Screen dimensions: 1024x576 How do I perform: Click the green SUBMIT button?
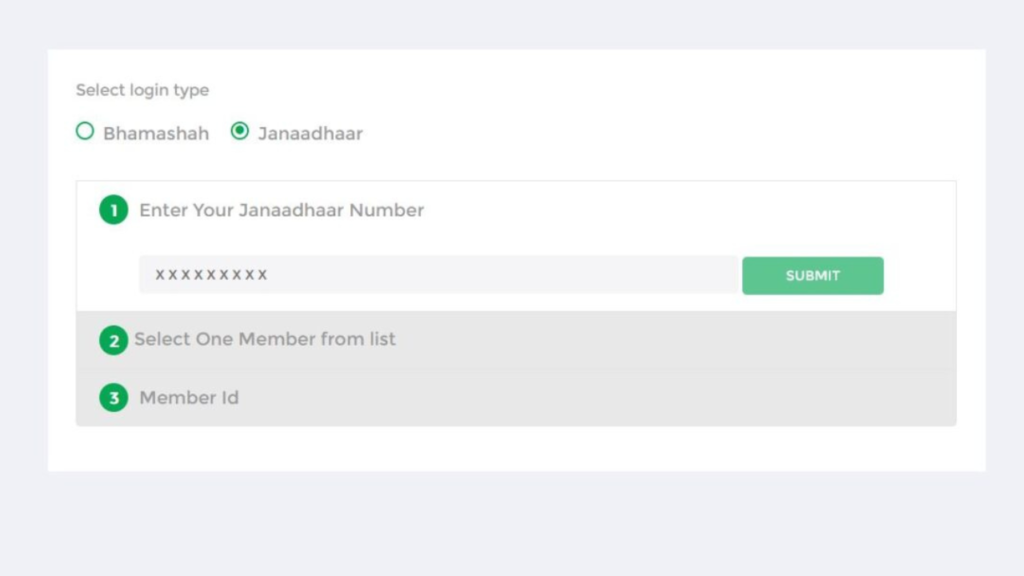click(812, 276)
